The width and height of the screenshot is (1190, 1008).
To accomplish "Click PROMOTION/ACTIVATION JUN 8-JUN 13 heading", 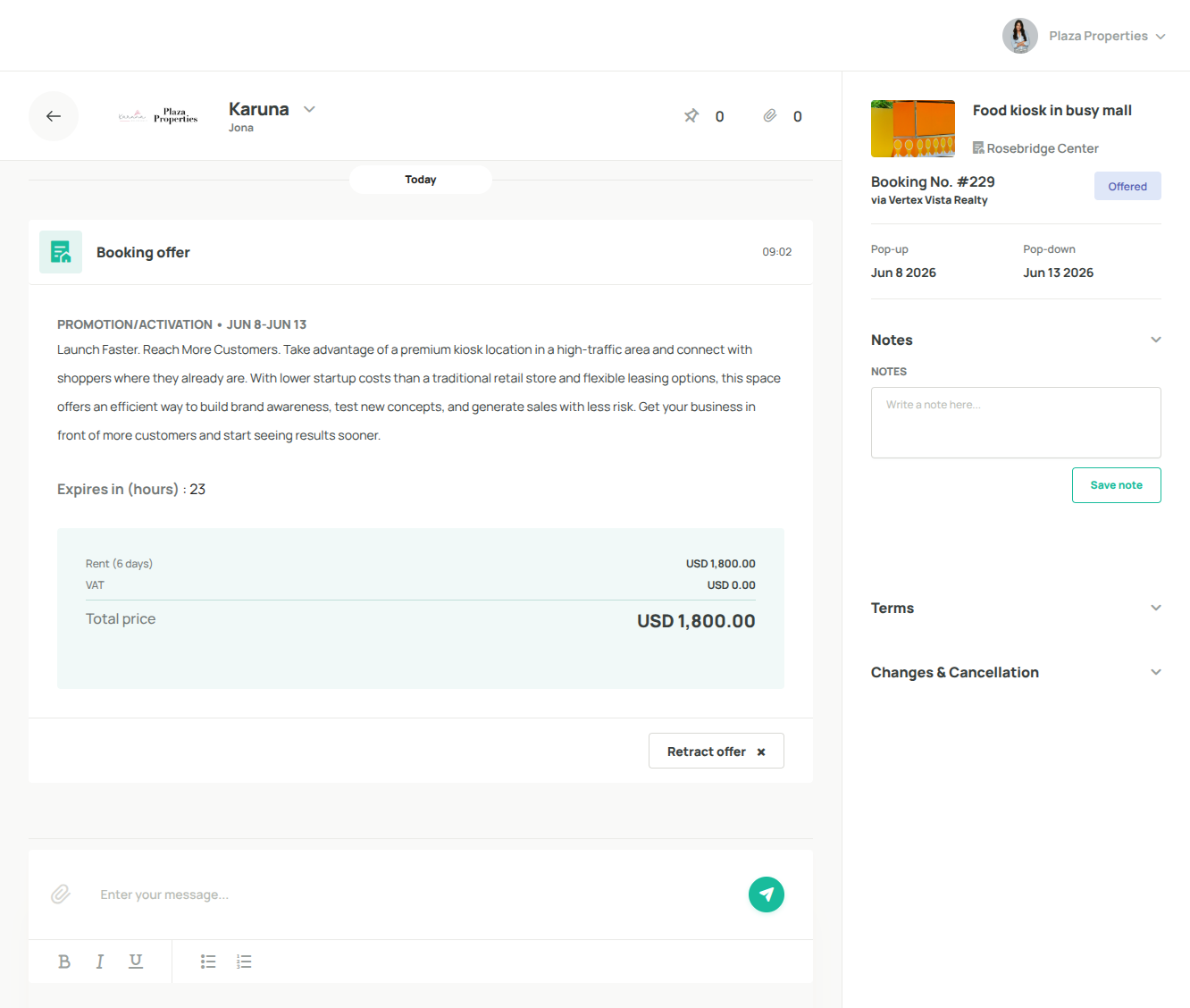I will pyautogui.click(x=181, y=324).
